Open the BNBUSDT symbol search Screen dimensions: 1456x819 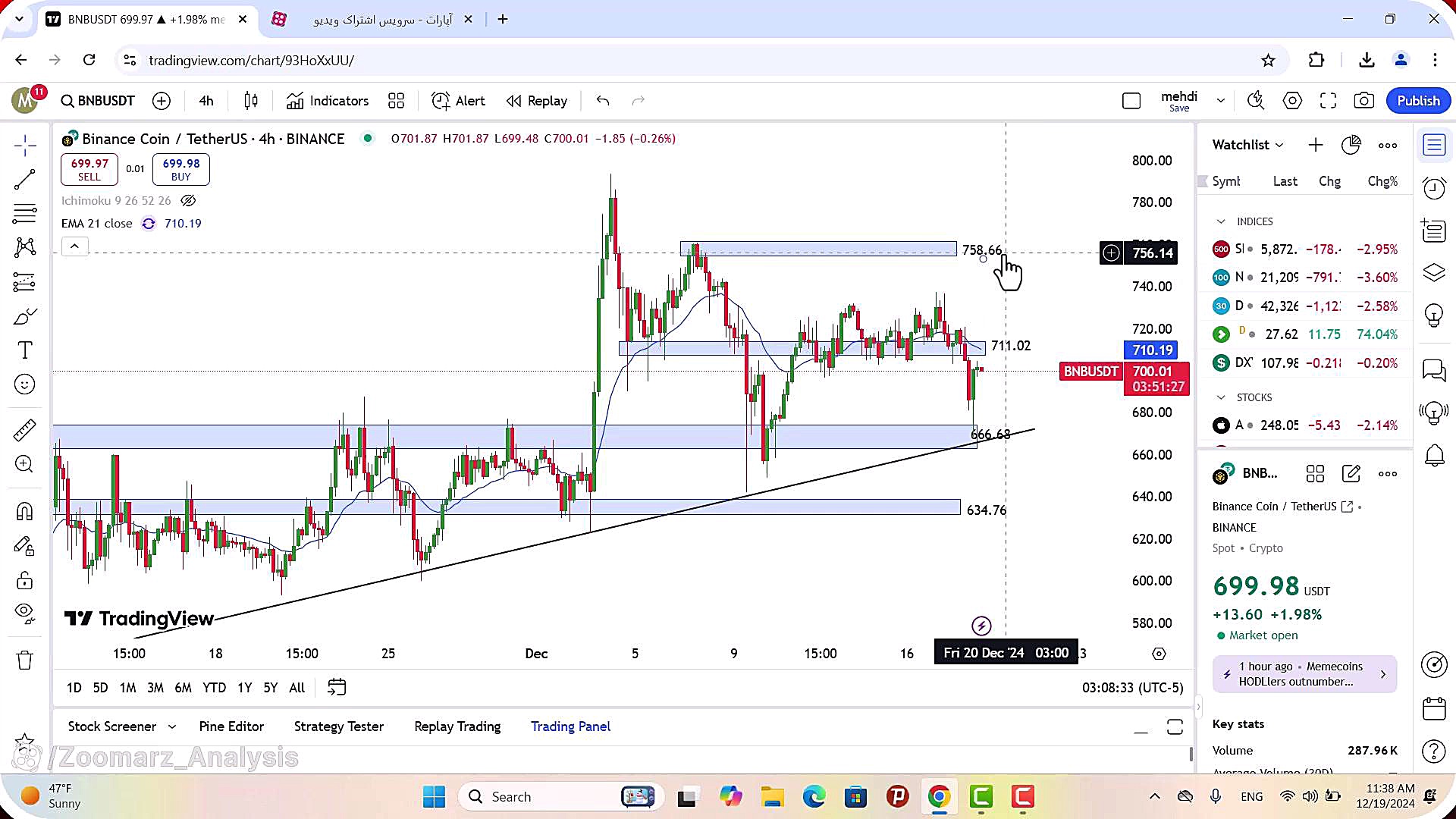(98, 101)
